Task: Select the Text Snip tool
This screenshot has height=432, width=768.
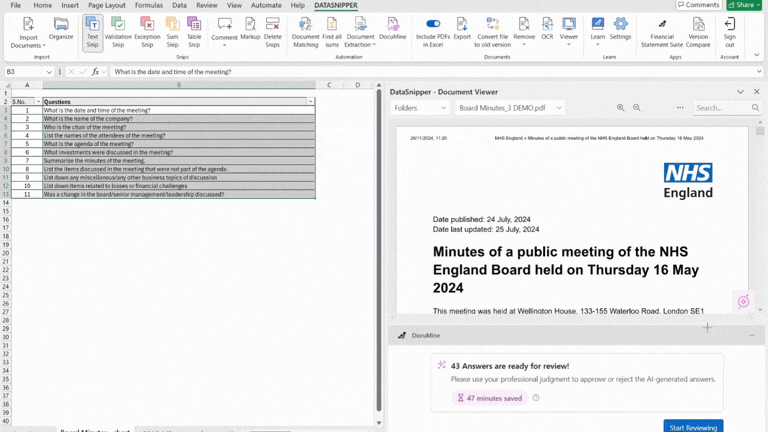Action: 92,32
